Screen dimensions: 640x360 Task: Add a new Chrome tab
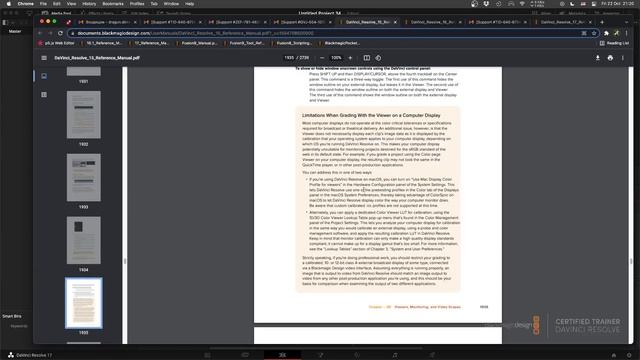coord(602,22)
